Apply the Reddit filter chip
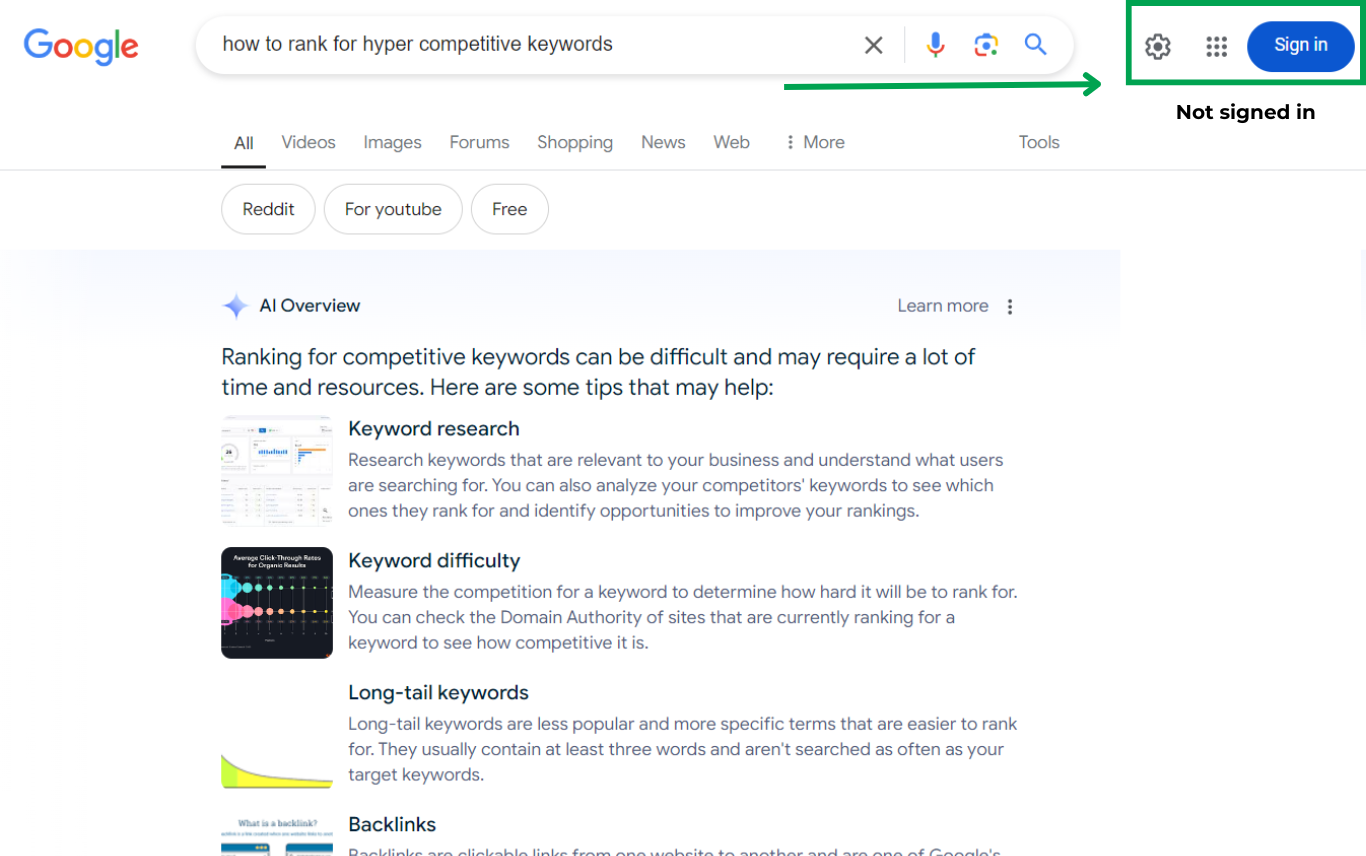 coord(268,209)
